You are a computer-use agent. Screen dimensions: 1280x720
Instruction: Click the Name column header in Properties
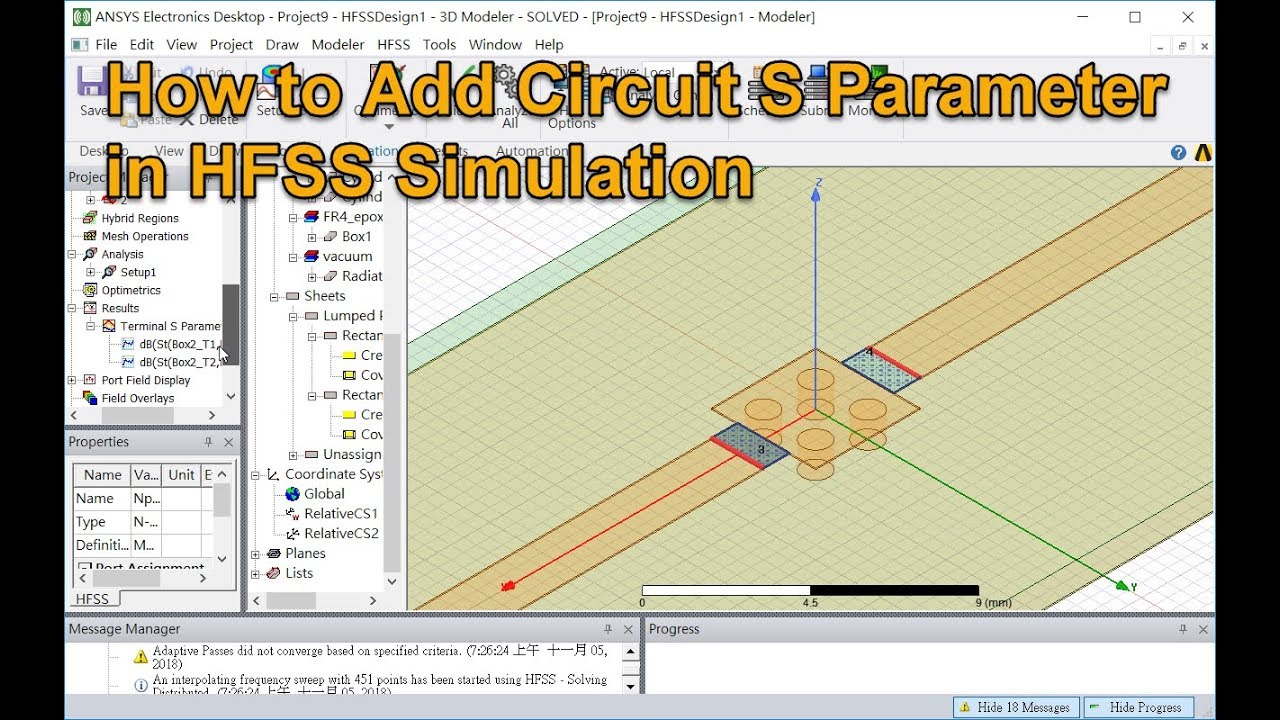click(103, 475)
